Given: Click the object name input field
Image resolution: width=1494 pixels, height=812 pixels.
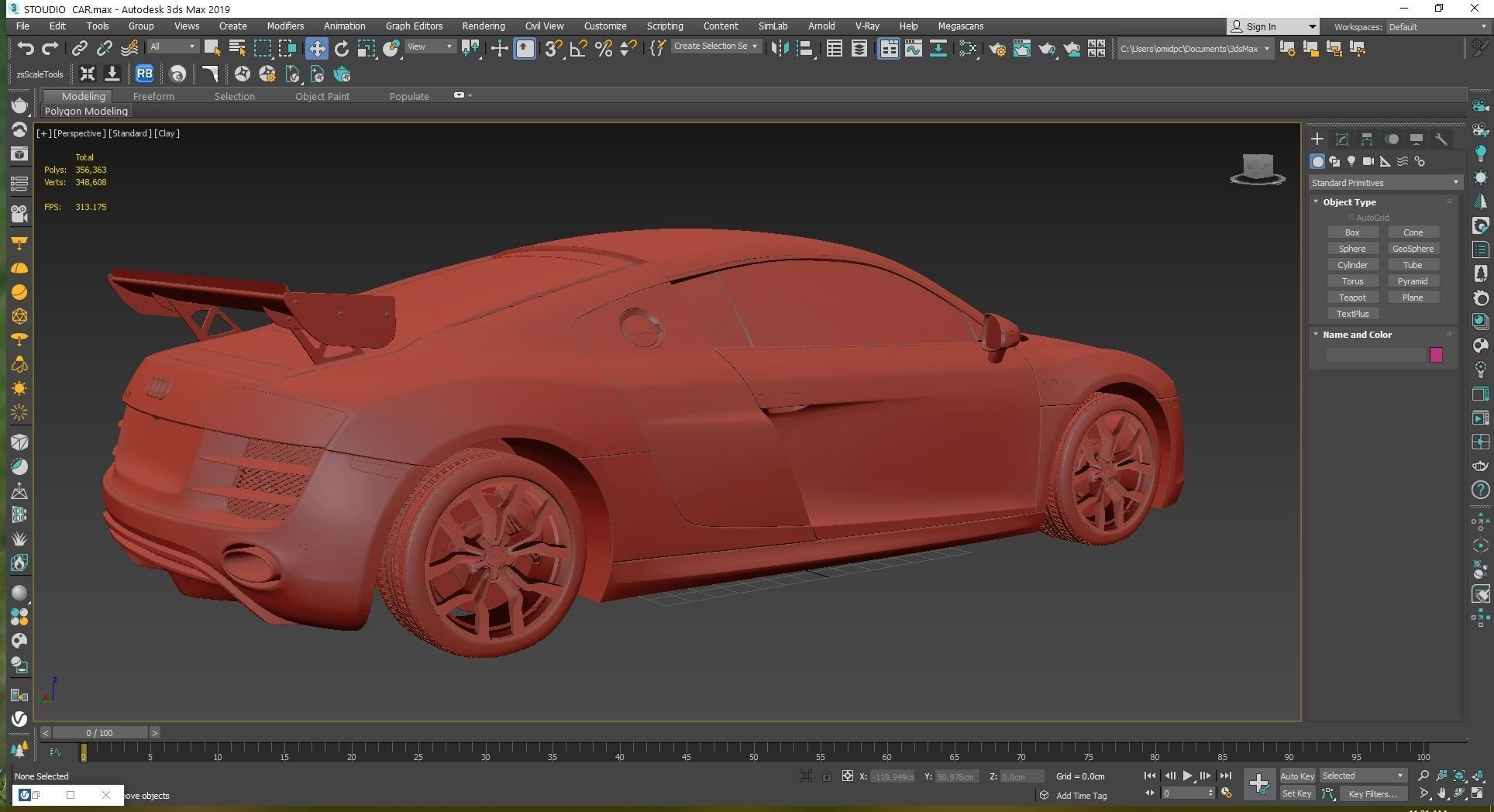Looking at the screenshot, I should click(1376, 355).
